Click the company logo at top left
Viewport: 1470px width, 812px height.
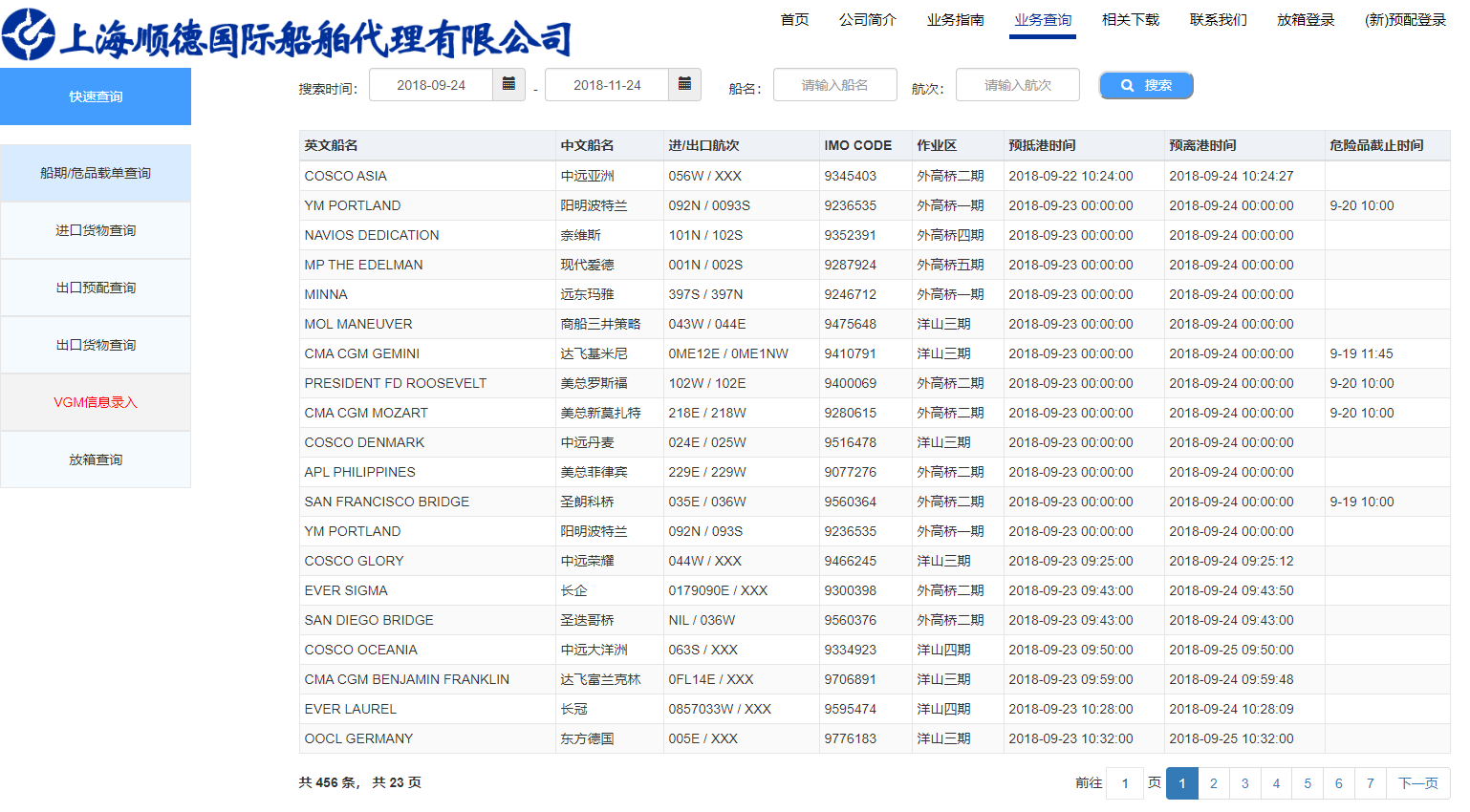[29, 34]
